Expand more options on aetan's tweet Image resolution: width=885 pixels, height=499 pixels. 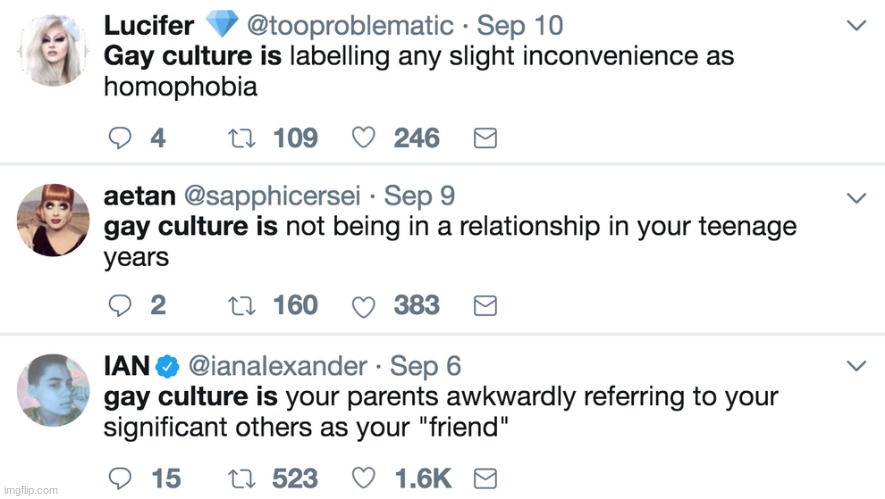pyautogui.click(x=857, y=198)
